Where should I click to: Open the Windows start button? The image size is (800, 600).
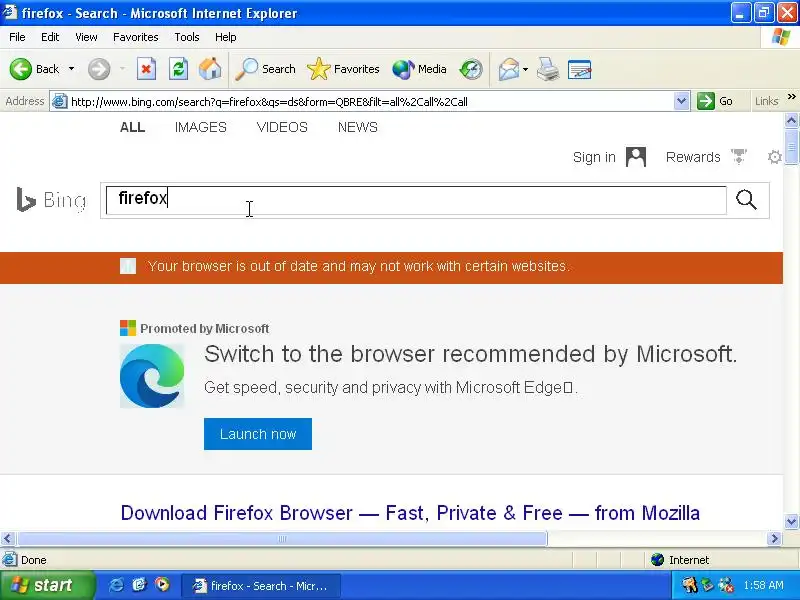click(x=46, y=585)
